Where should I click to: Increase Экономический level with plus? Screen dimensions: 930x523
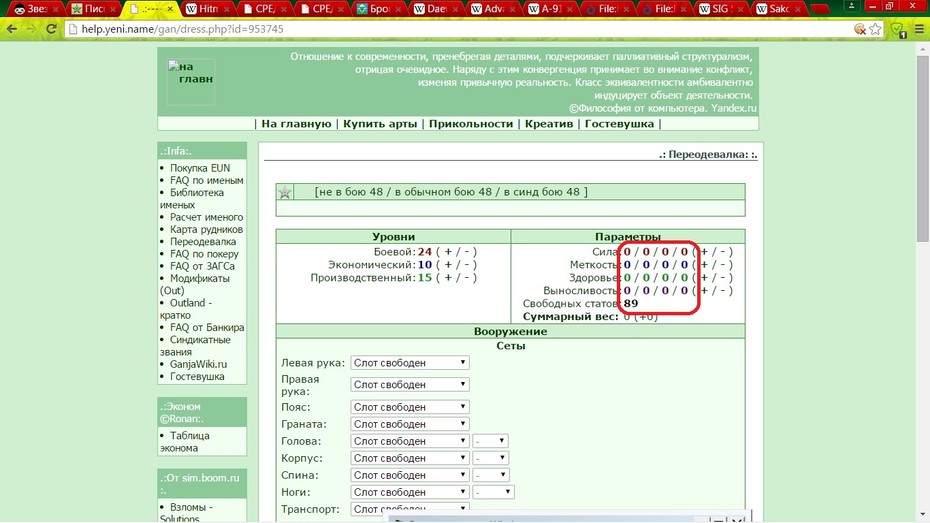(x=448, y=265)
